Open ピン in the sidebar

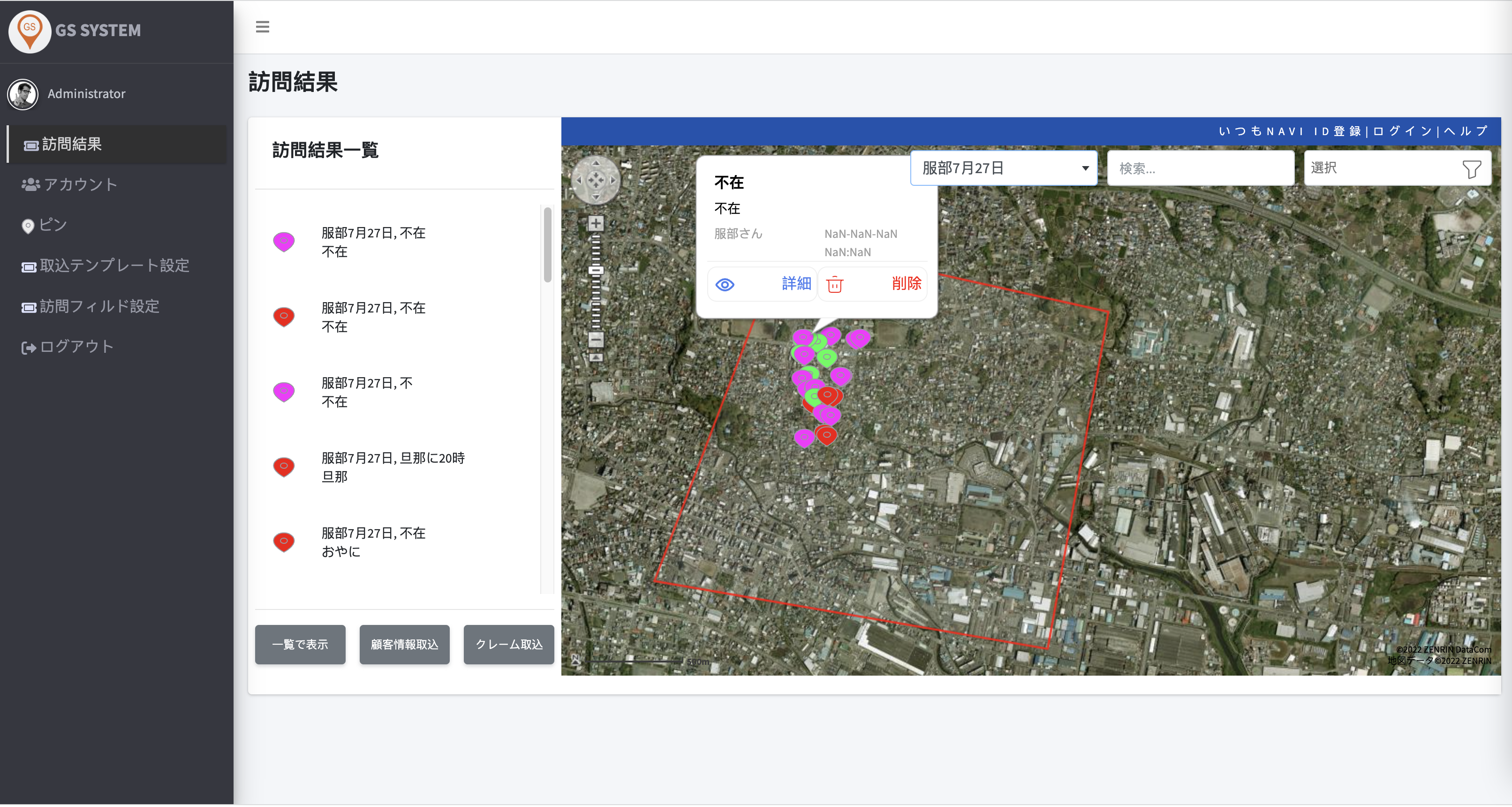[44, 225]
